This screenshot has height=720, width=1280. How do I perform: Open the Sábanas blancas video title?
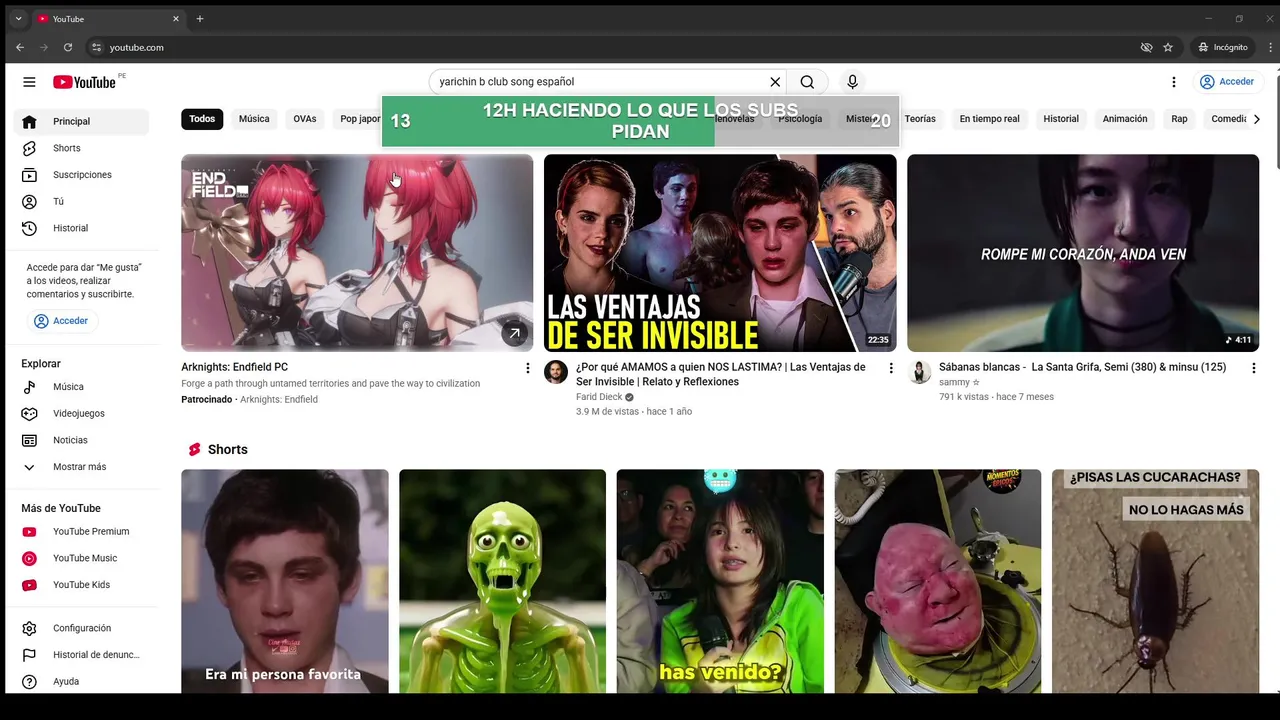point(1082,367)
